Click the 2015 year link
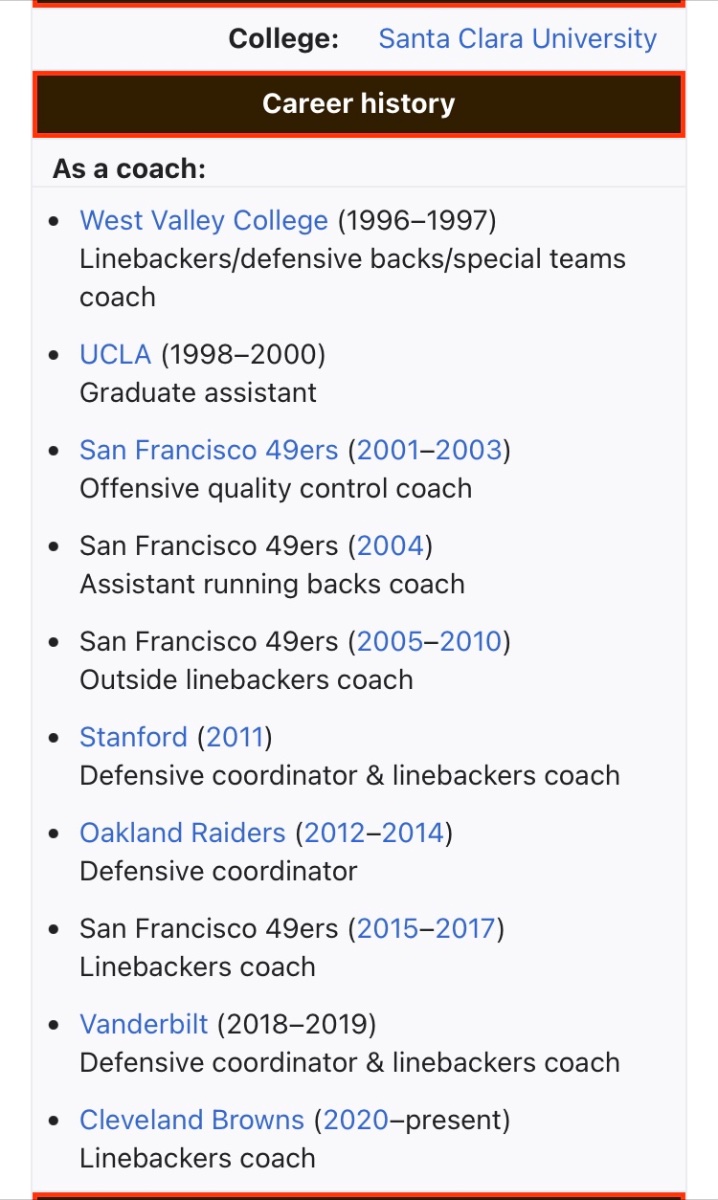Screen dimensions: 718x1200 [x=388, y=929]
